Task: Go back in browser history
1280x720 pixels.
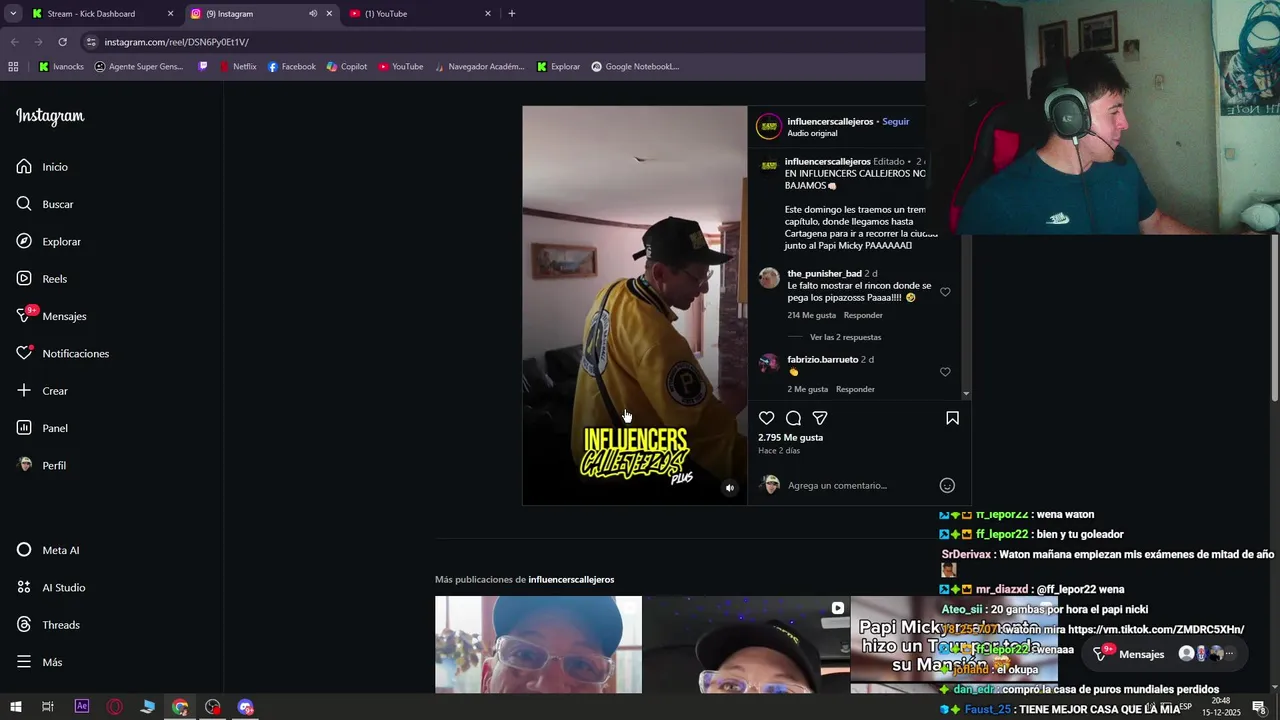Action: [x=14, y=42]
